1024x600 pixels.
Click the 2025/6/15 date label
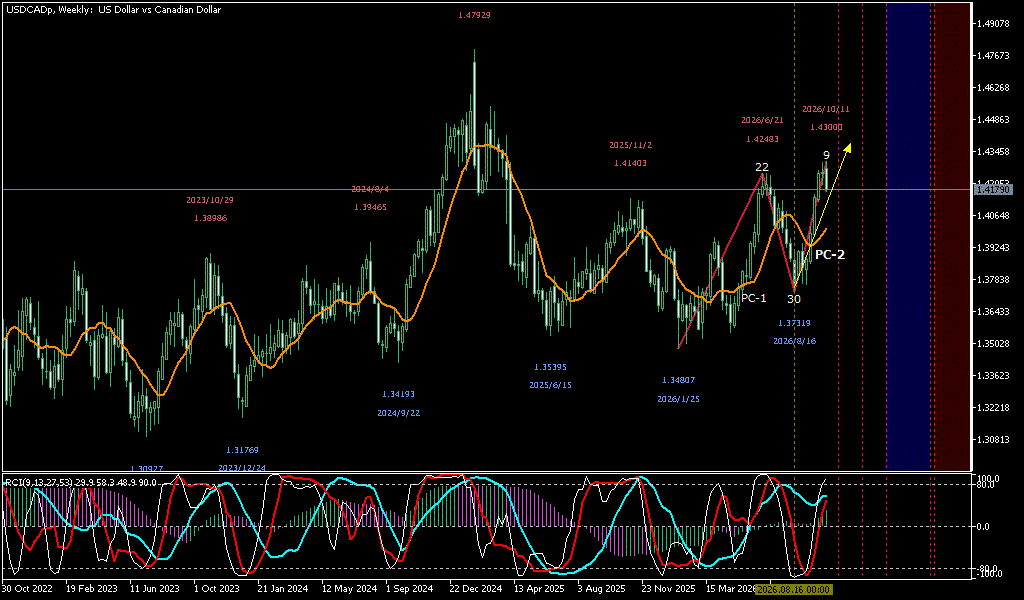(x=551, y=385)
